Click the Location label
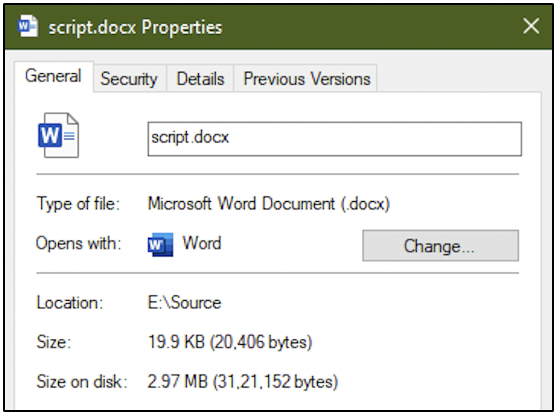This screenshot has width=558, height=416. point(70,303)
